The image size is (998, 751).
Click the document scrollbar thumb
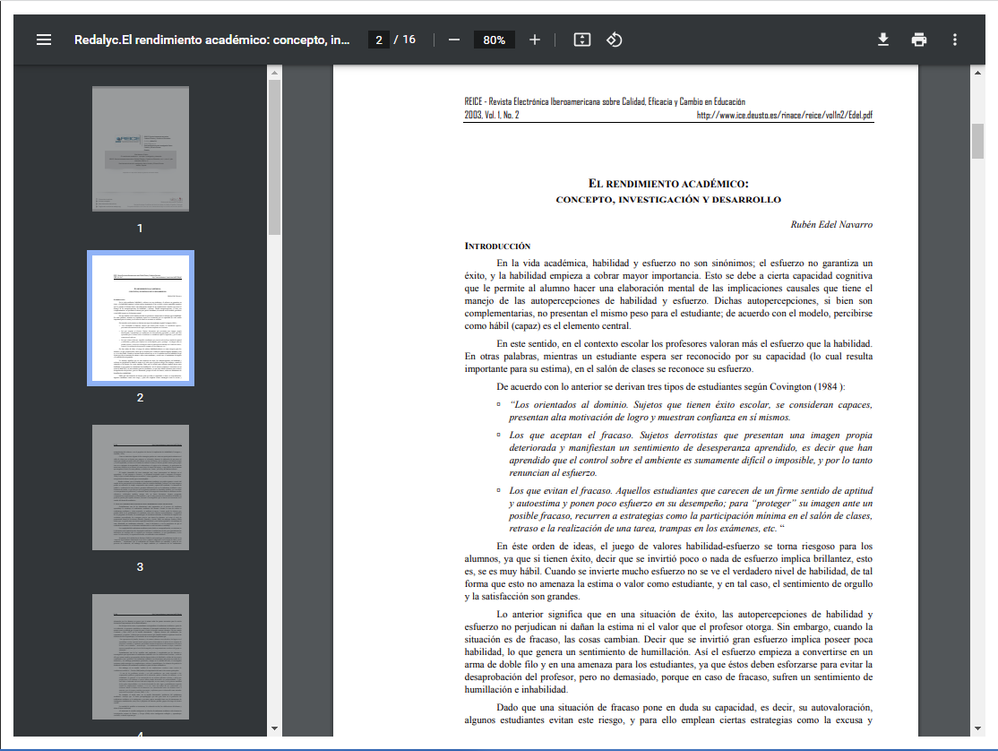[978, 141]
